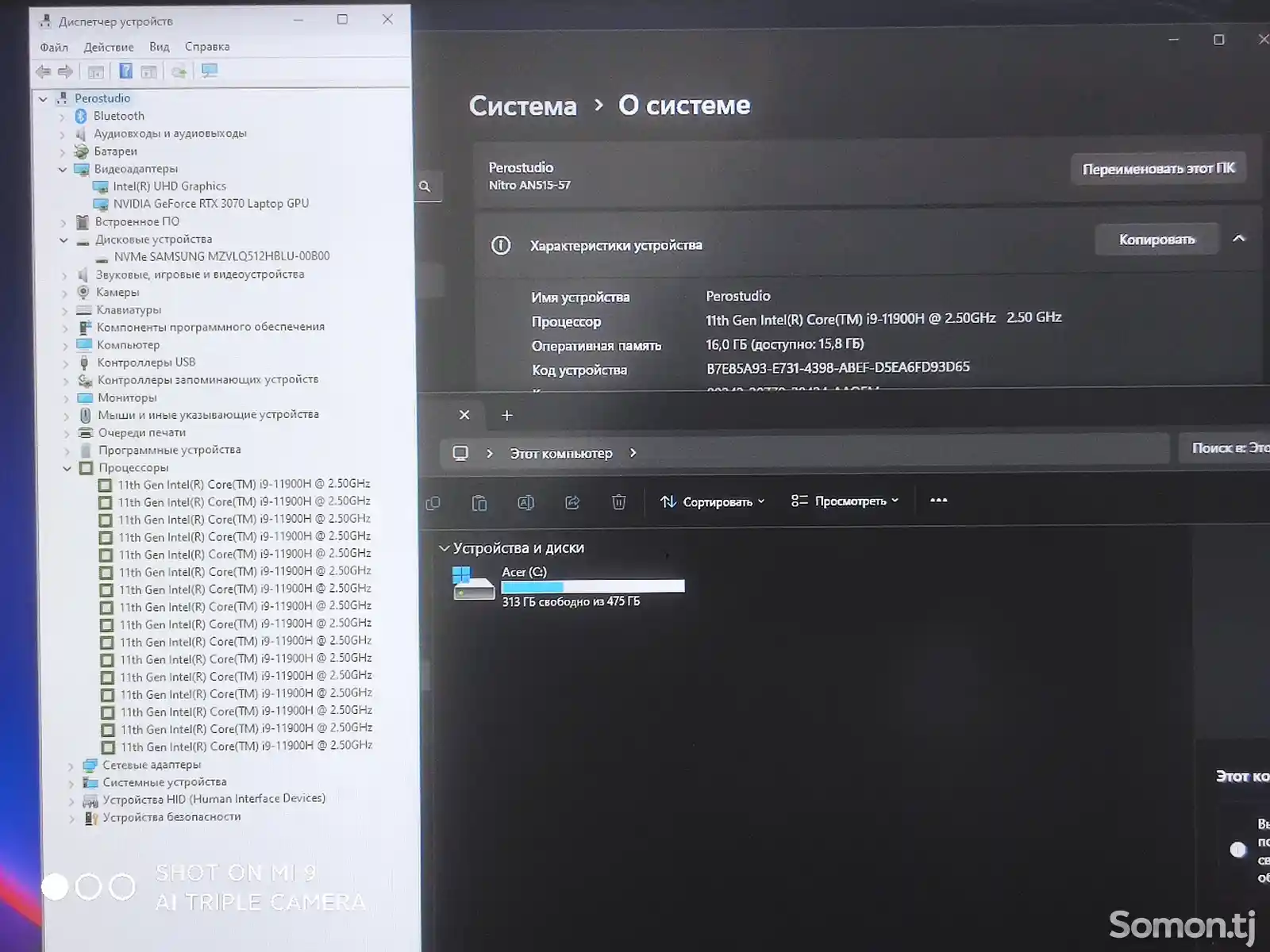The image size is (1270, 952).
Task: Open the Вид menu
Action: tap(160, 47)
